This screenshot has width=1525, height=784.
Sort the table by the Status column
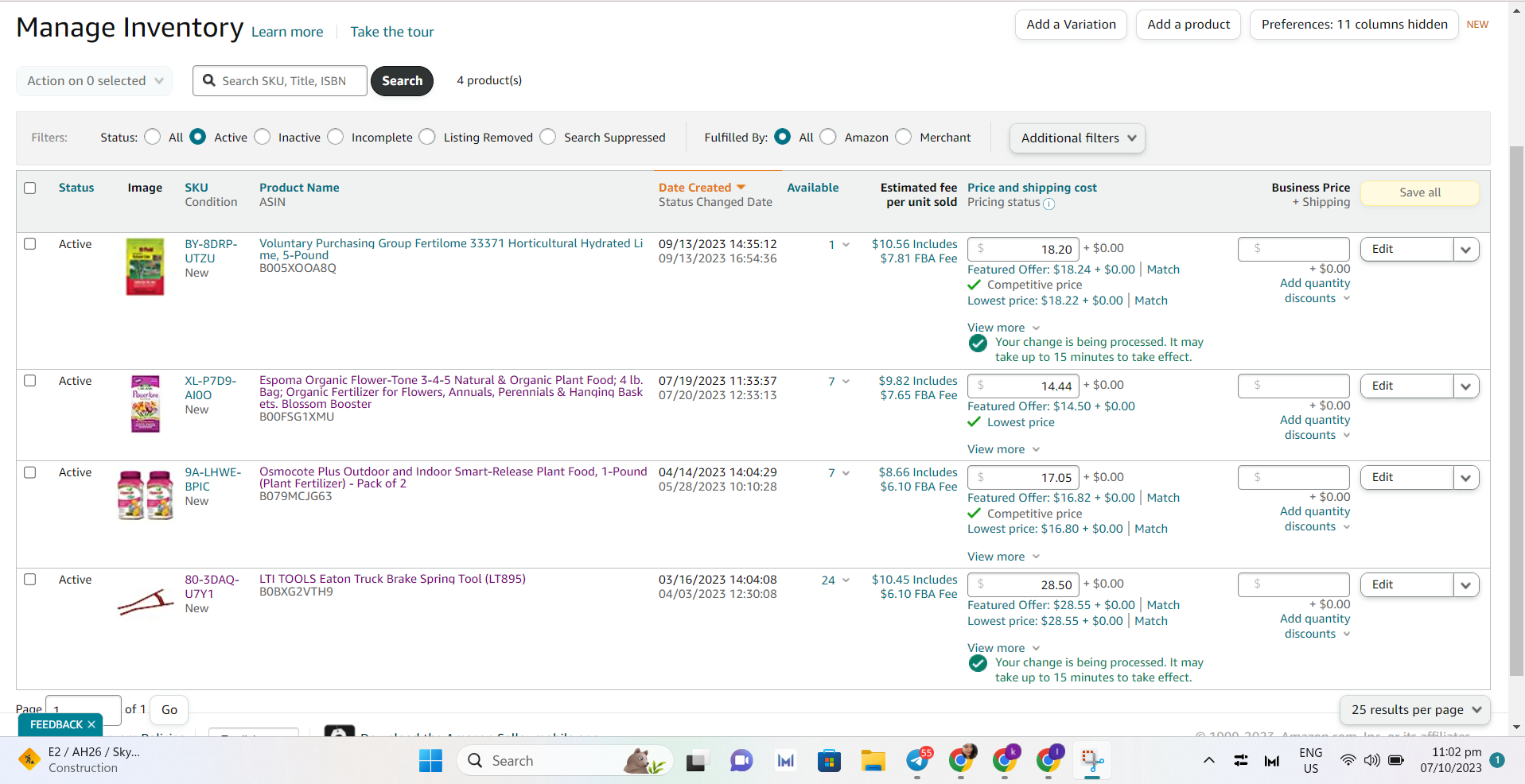pos(76,188)
